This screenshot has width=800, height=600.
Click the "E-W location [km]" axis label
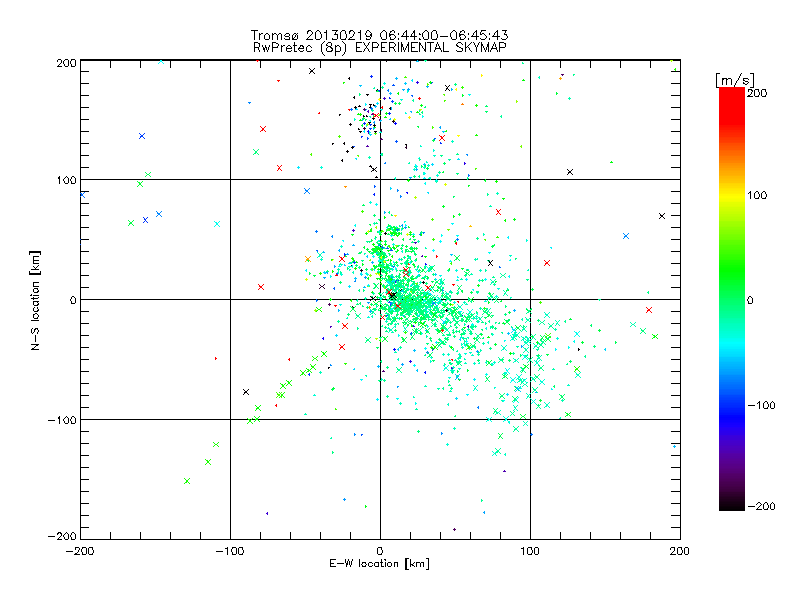[379, 563]
